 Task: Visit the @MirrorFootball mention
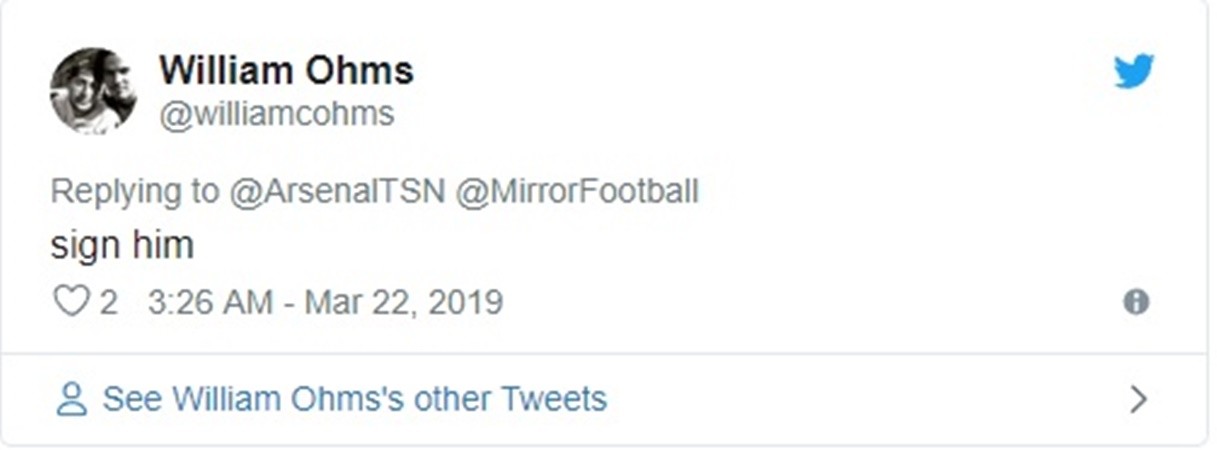pyautogui.click(x=577, y=192)
